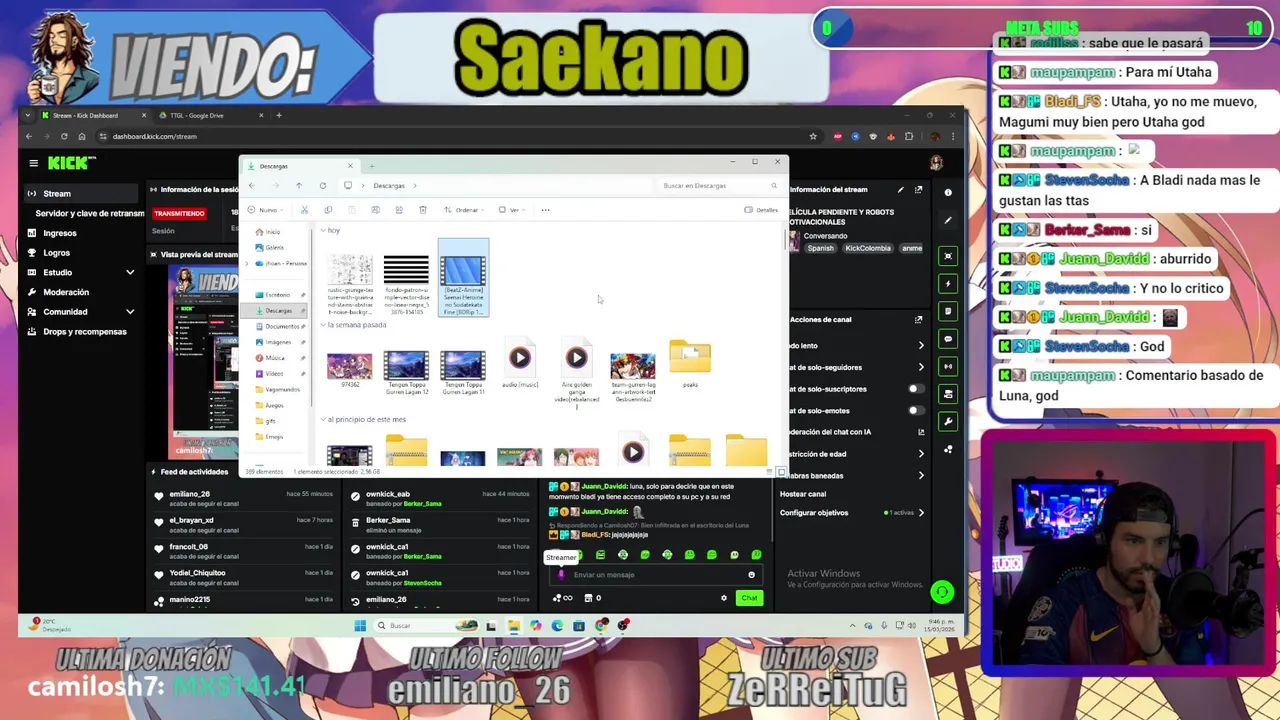This screenshot has height=720, width=1280.
Task: Open Escritorio in Explorer navigation
Action: click(273, 295)
